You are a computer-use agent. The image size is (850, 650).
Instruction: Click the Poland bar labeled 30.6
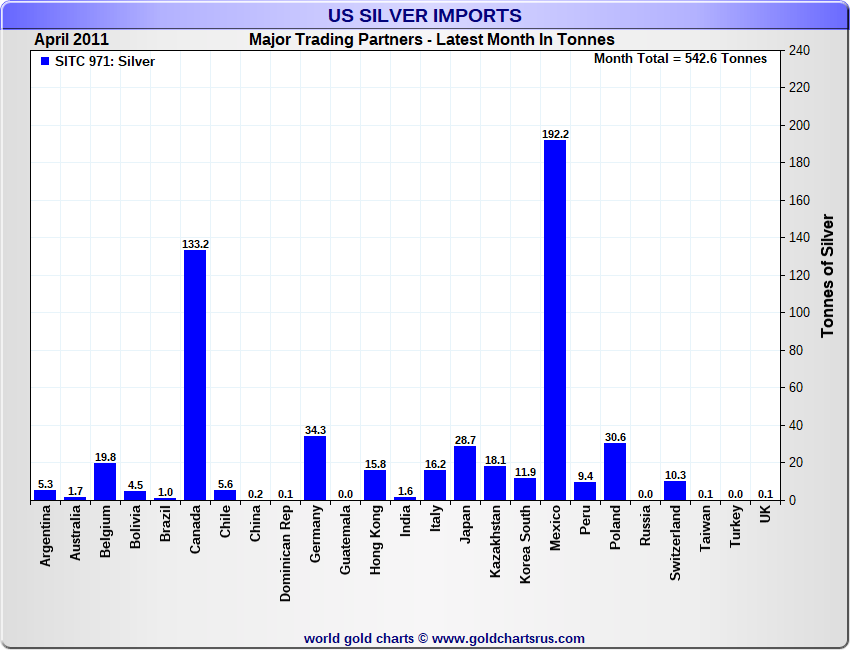(x=615, y=472)
